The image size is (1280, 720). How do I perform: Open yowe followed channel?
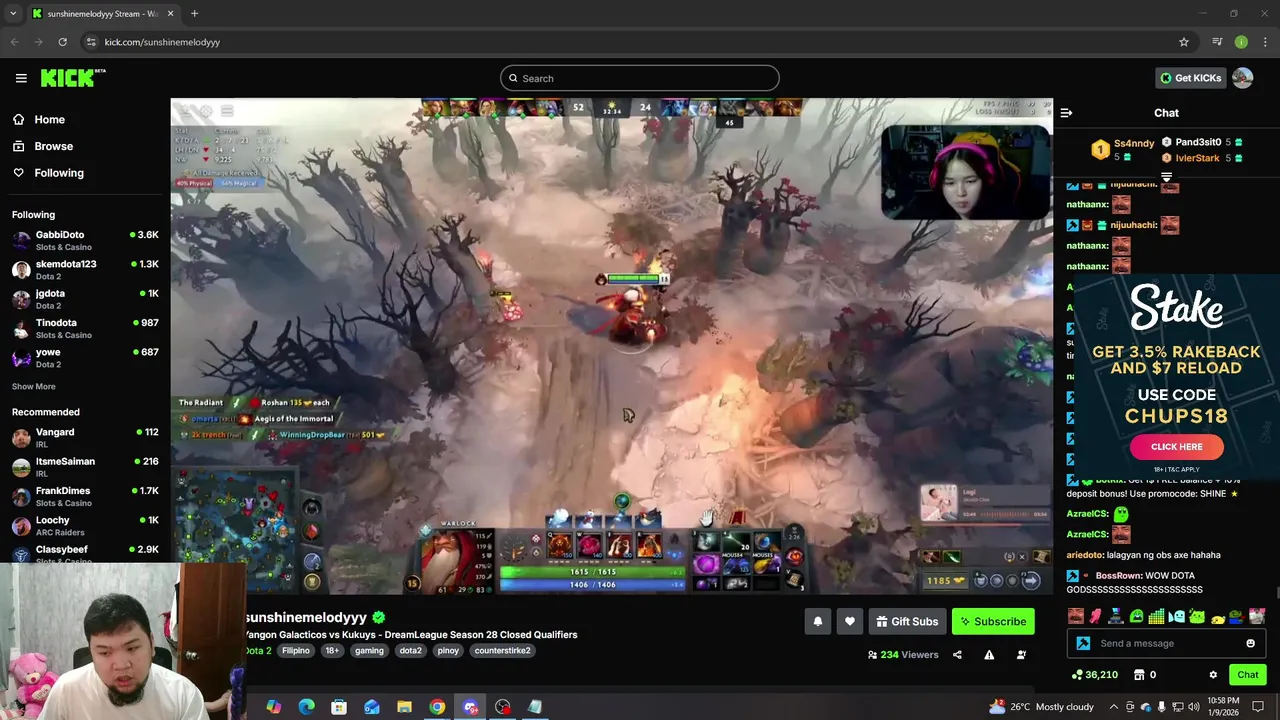(85, 357)
